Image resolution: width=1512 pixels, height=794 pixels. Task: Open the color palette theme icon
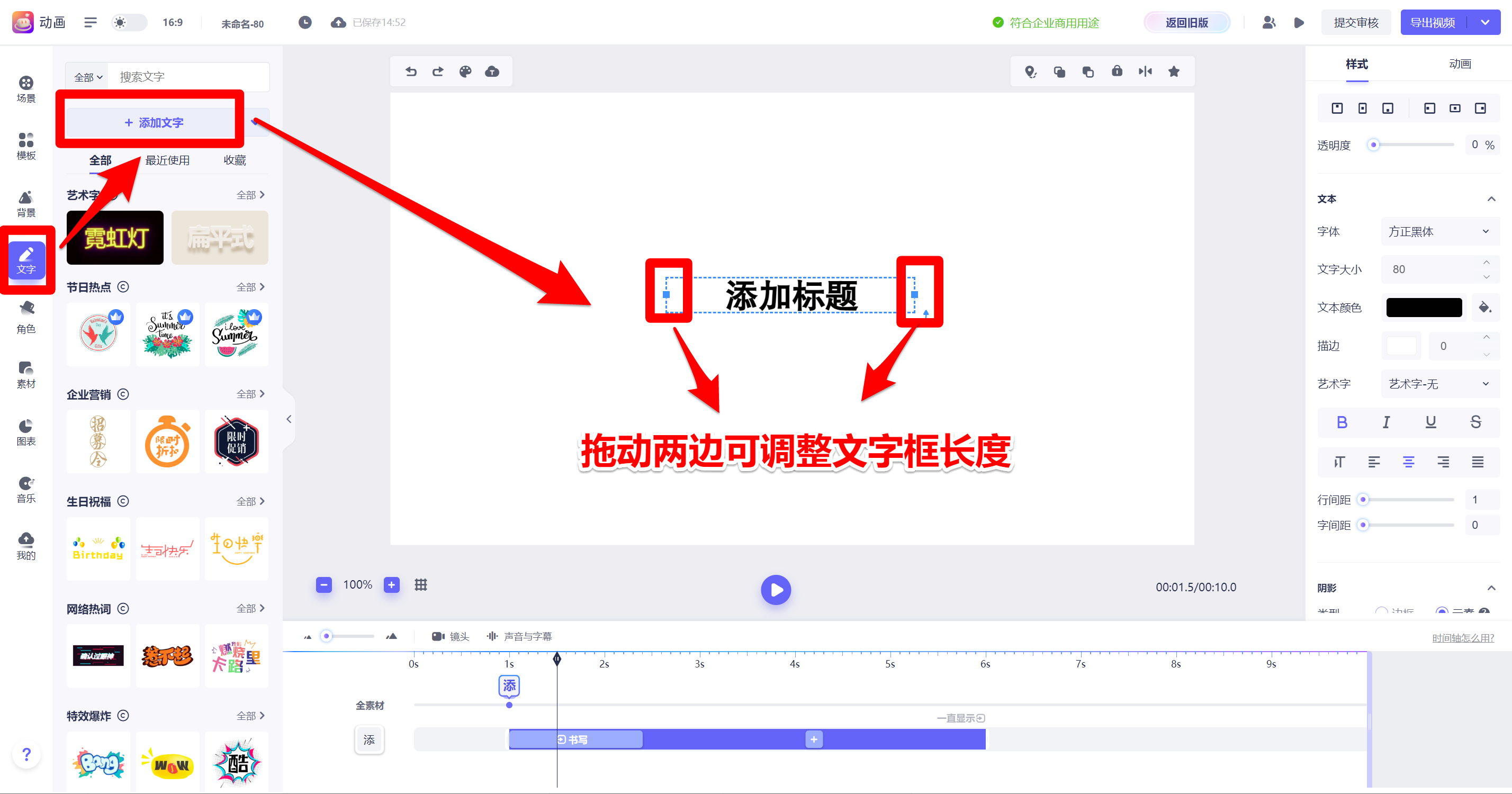coord(465,71)
